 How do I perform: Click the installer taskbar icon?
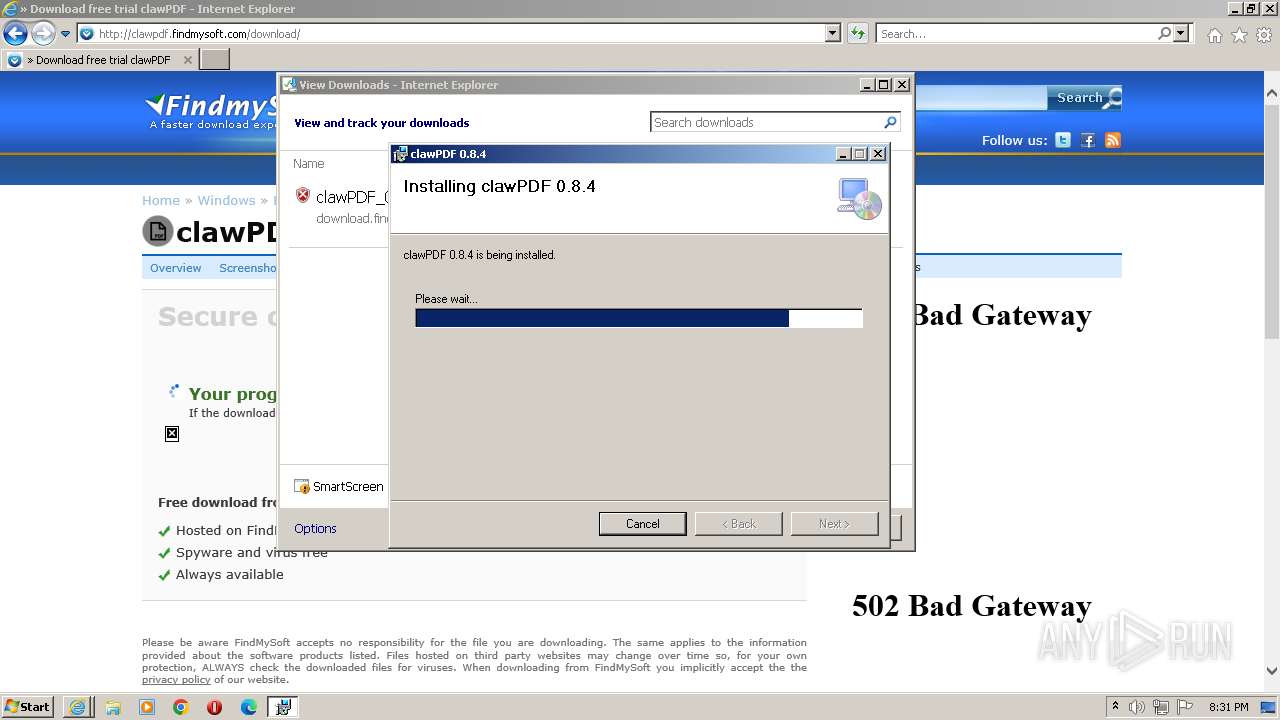pos(283,707)
